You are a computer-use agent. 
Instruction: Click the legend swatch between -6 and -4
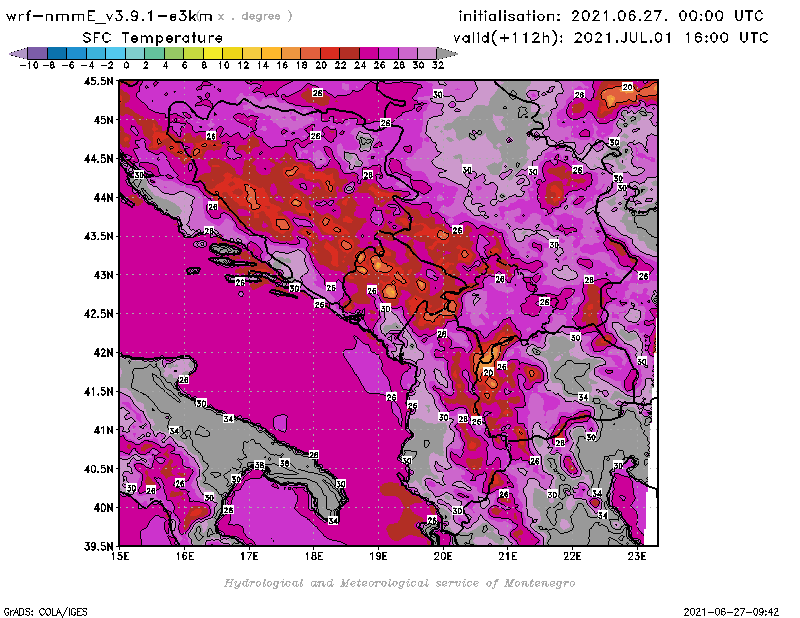coord(77,53)
